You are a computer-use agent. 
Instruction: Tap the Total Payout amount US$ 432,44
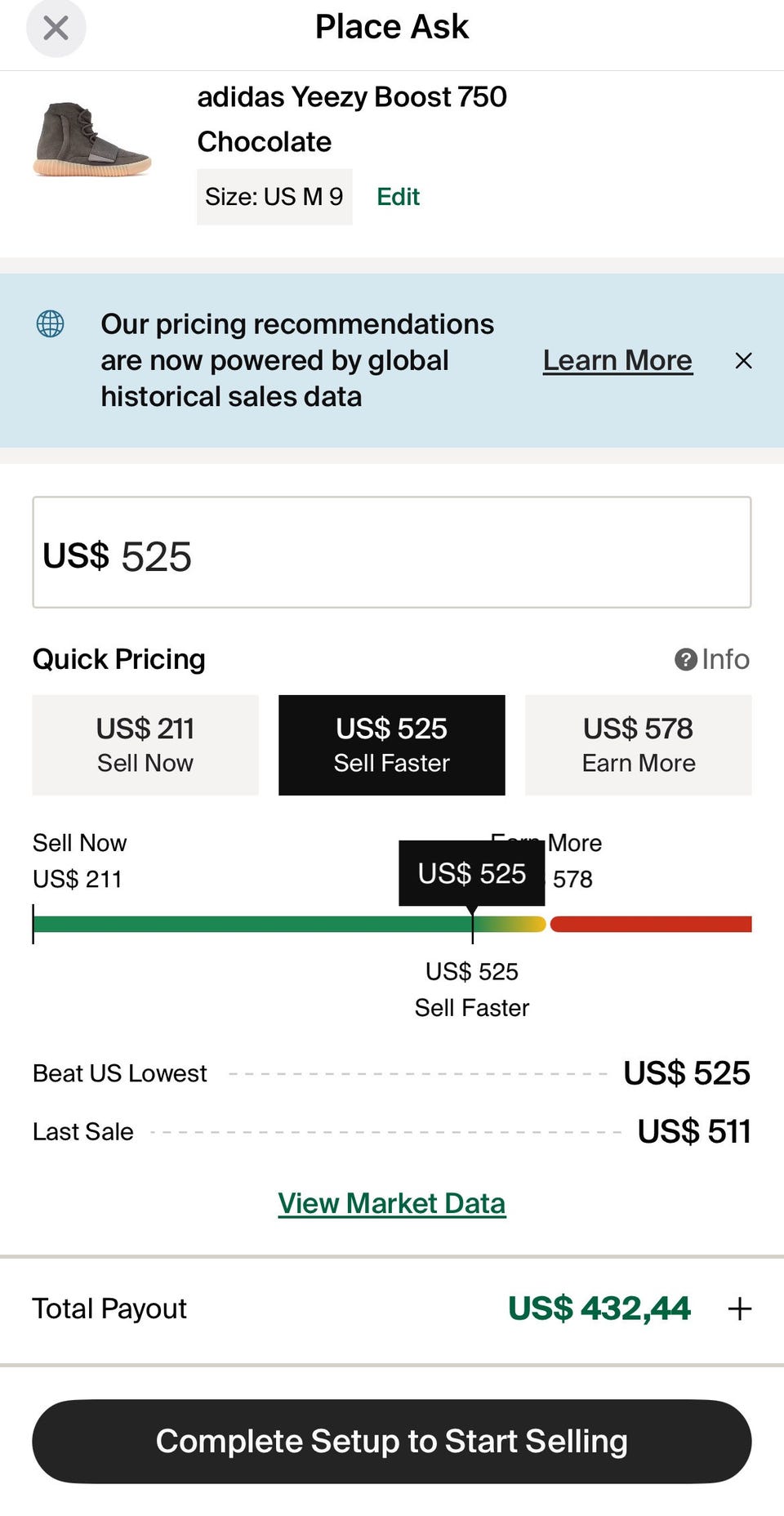pos(599,1309)
